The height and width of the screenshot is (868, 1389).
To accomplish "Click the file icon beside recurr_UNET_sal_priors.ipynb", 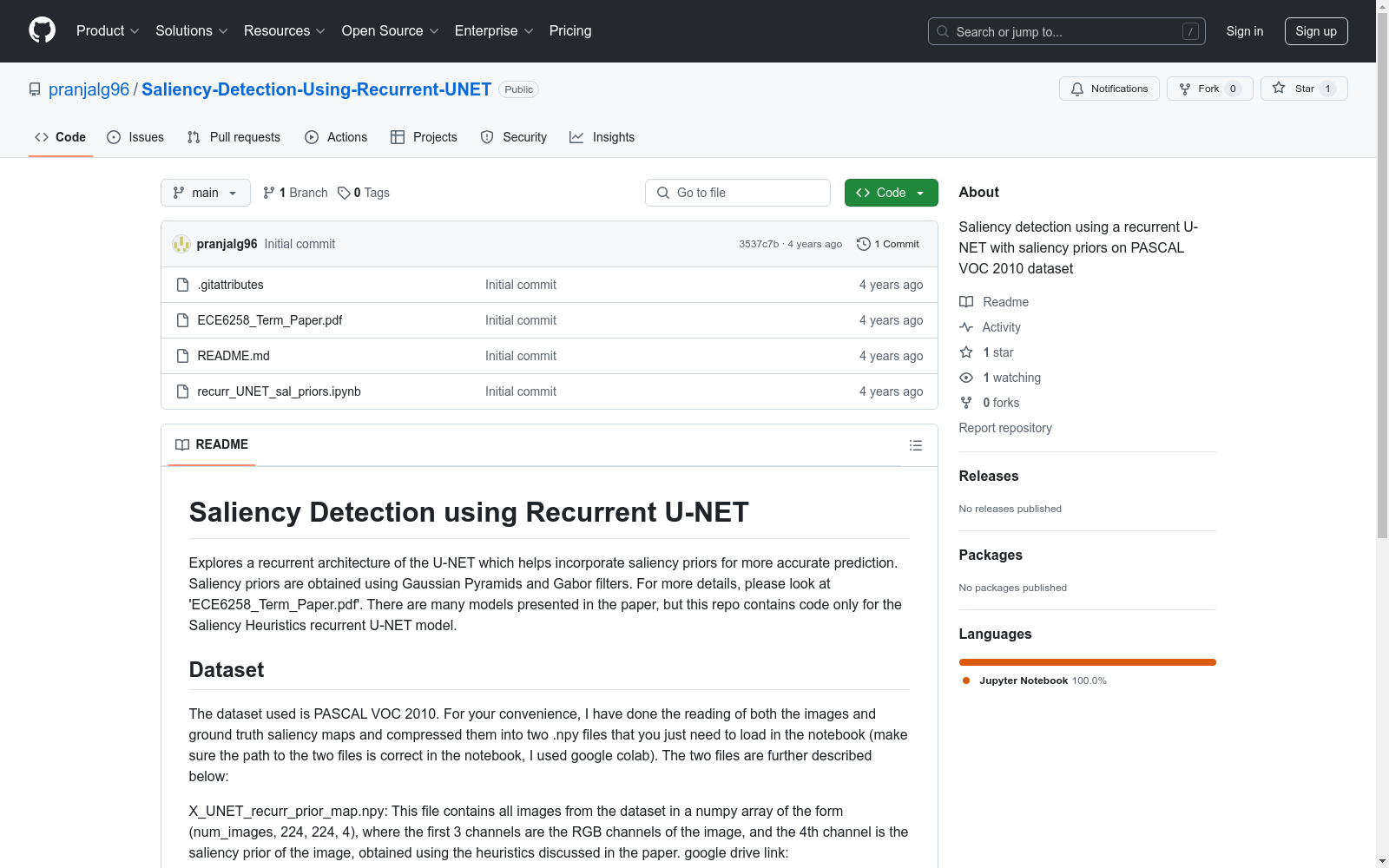I will click(182, 391).
